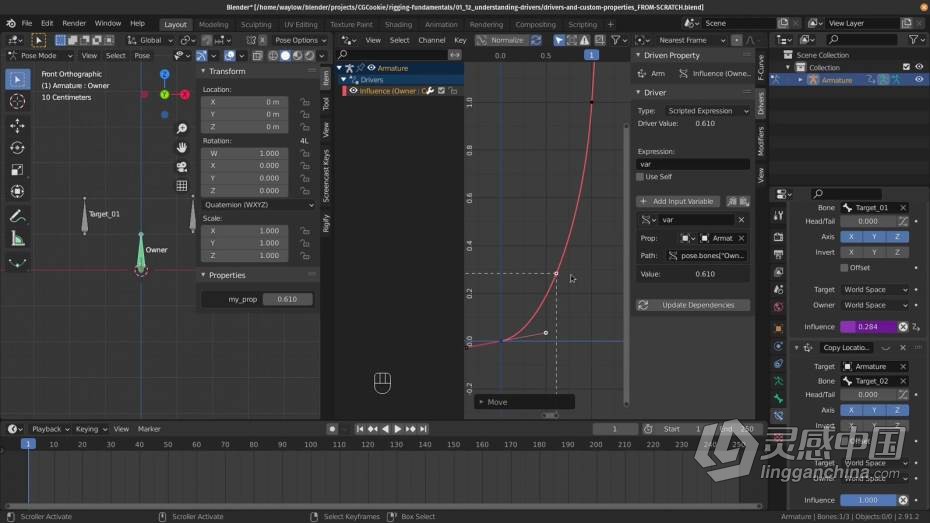Viewport: 930px width, 523px height.
Task: Open the Render menu
Action: (74, 23)
